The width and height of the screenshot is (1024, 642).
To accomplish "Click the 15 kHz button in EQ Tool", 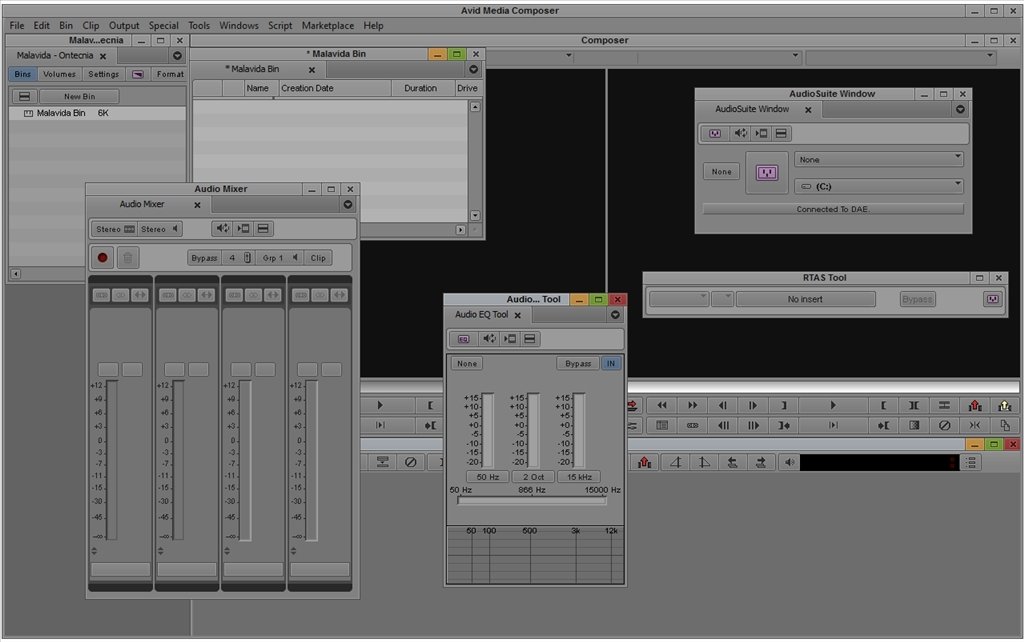I will tap(579, 477).
